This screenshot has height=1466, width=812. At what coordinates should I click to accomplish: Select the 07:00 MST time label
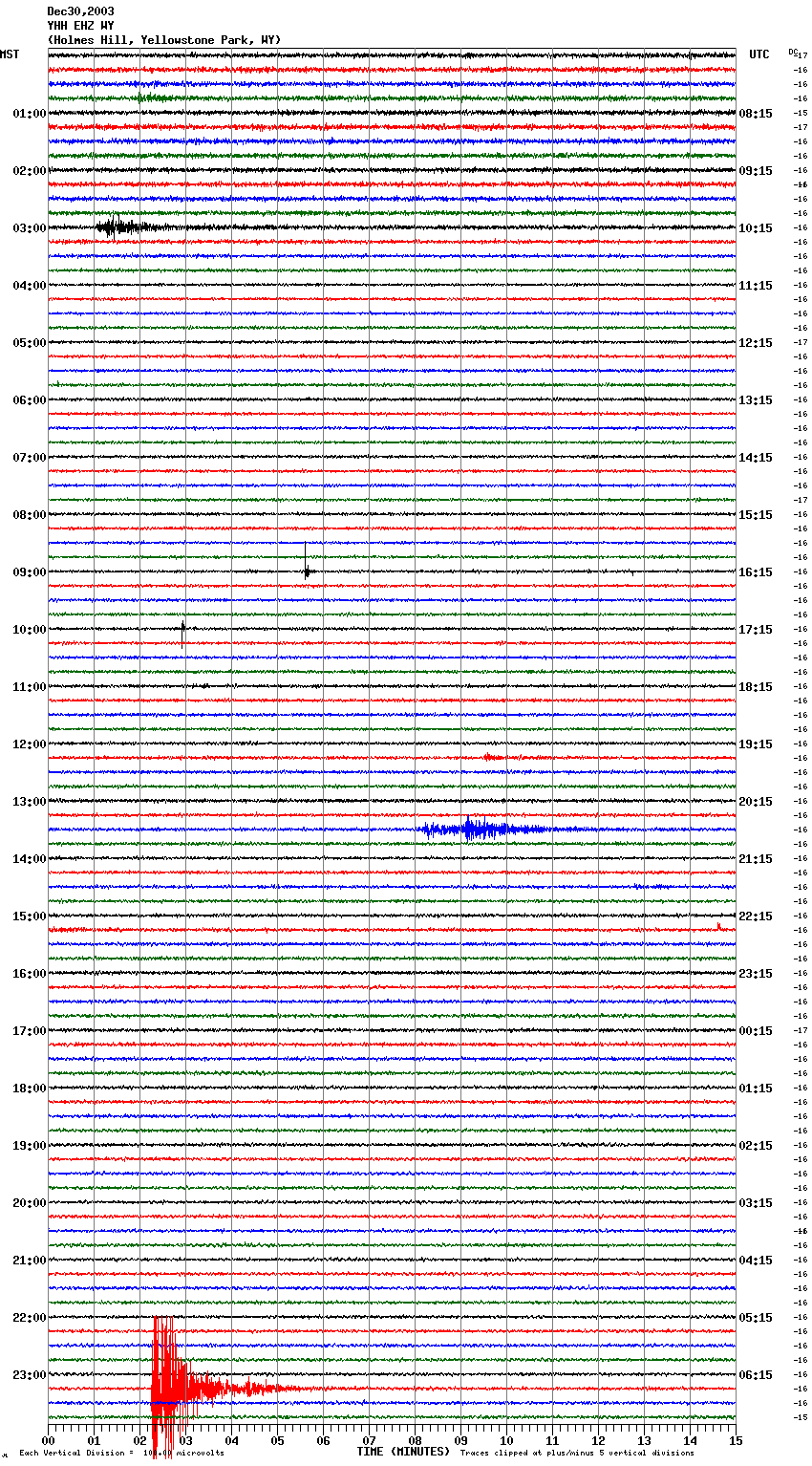(30, 458)
